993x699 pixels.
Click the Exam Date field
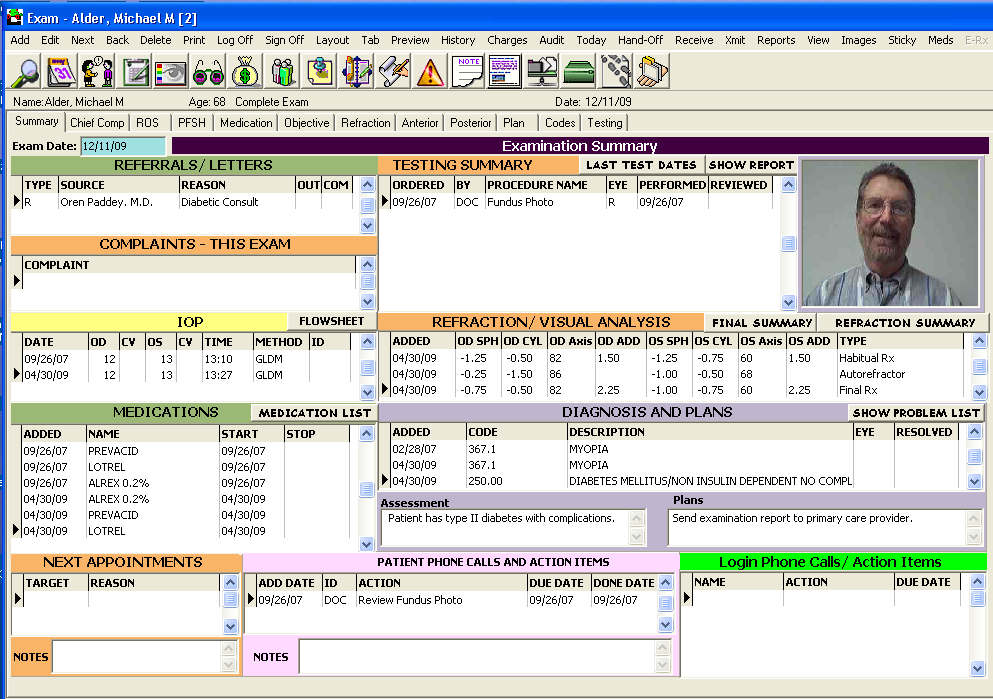pyautogui.click(x=123, y=146)
